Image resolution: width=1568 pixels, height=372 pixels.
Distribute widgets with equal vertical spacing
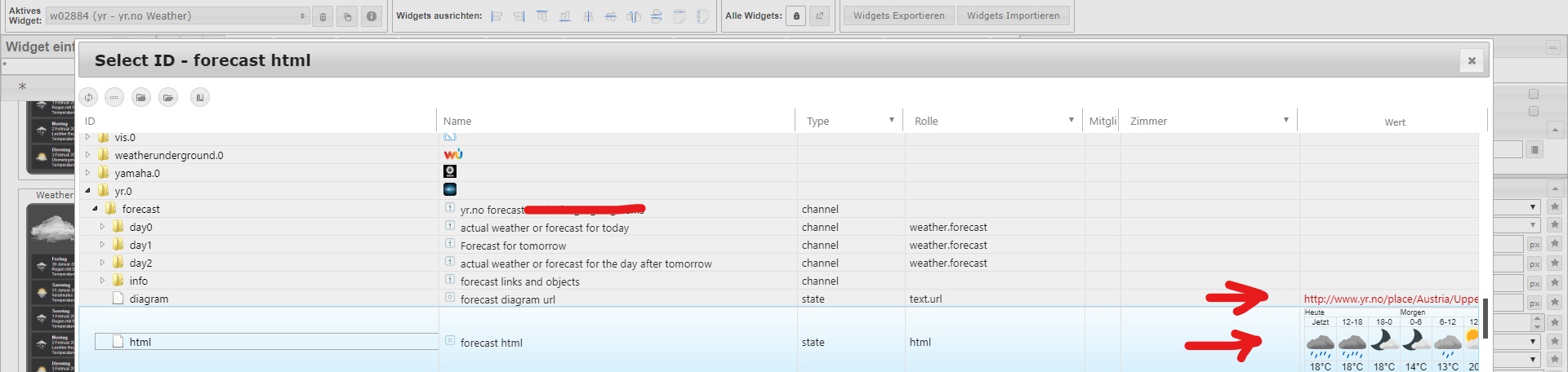tap(657, 16)
